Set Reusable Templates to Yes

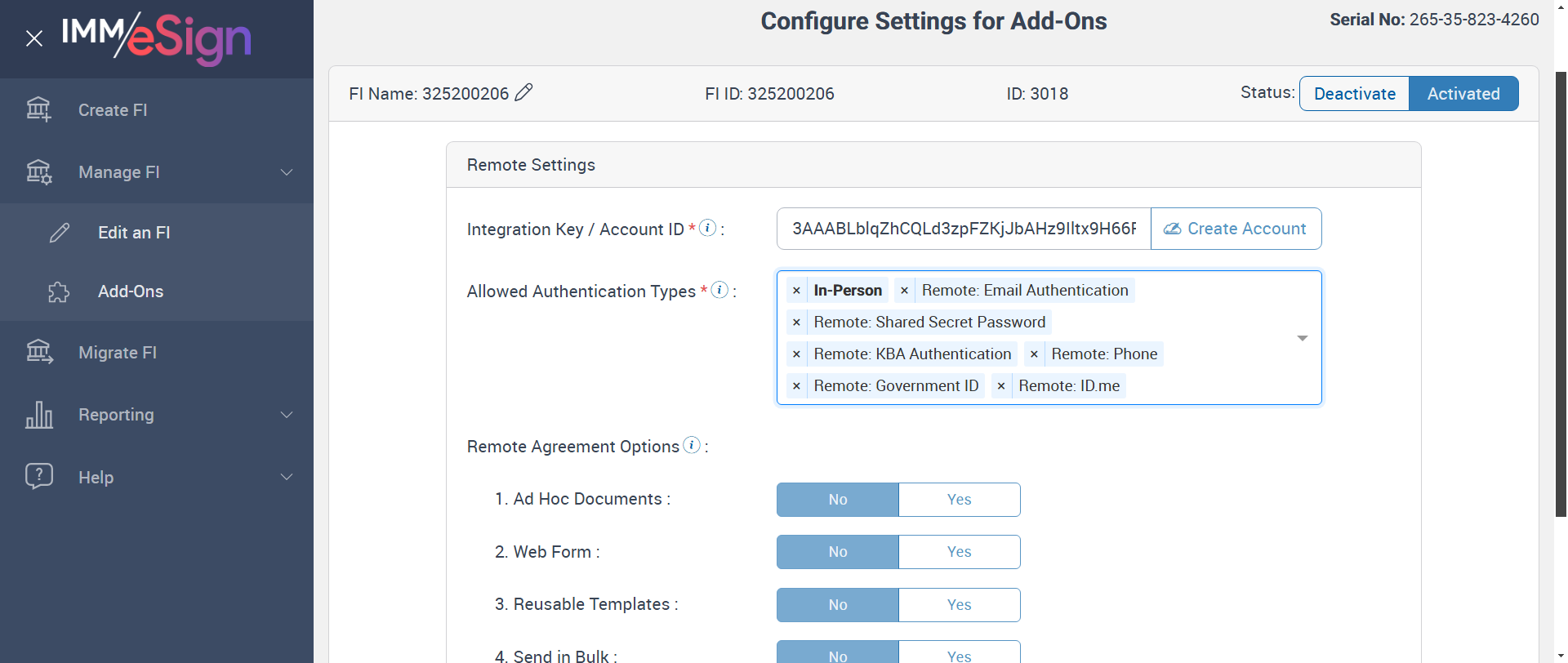959,605
